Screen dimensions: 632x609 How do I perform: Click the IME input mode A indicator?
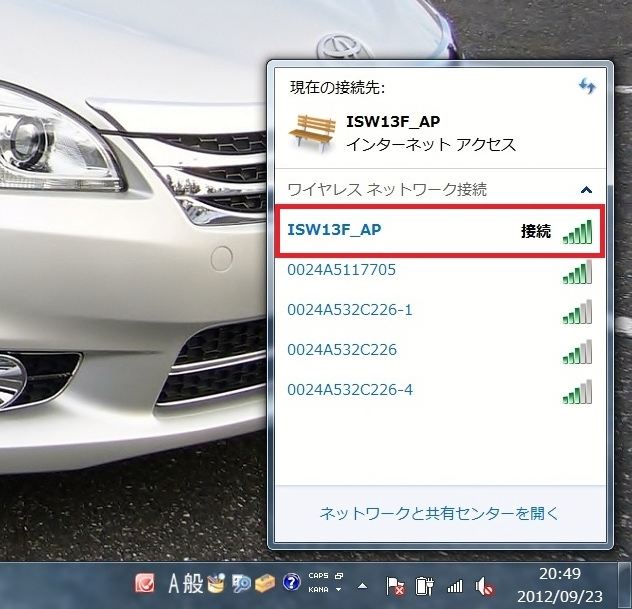click(174, 584)
